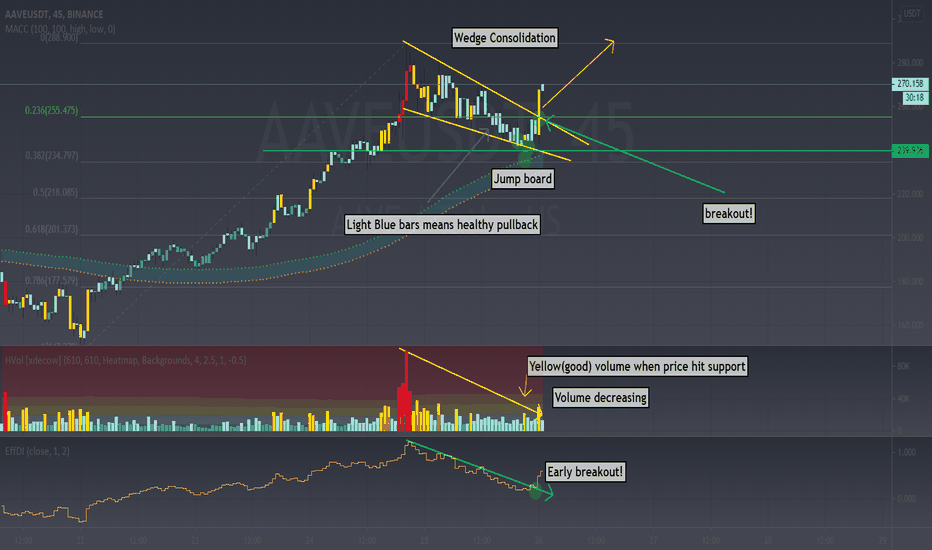Click 280.000 on the price axis
This screenshot has width=932, height=550.
(x=910, y=62)
